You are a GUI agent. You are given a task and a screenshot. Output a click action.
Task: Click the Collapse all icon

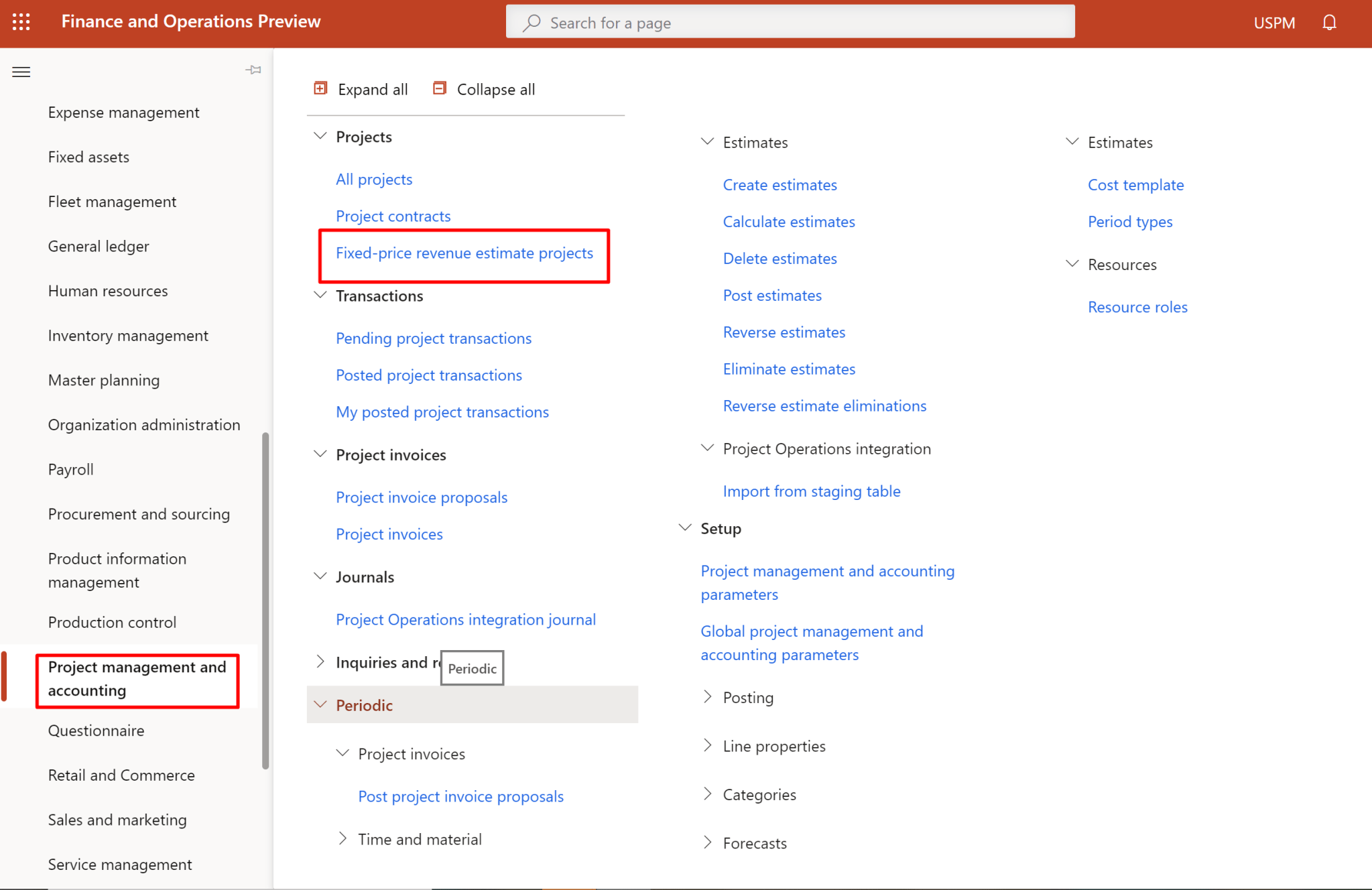[x=440, y=88]
